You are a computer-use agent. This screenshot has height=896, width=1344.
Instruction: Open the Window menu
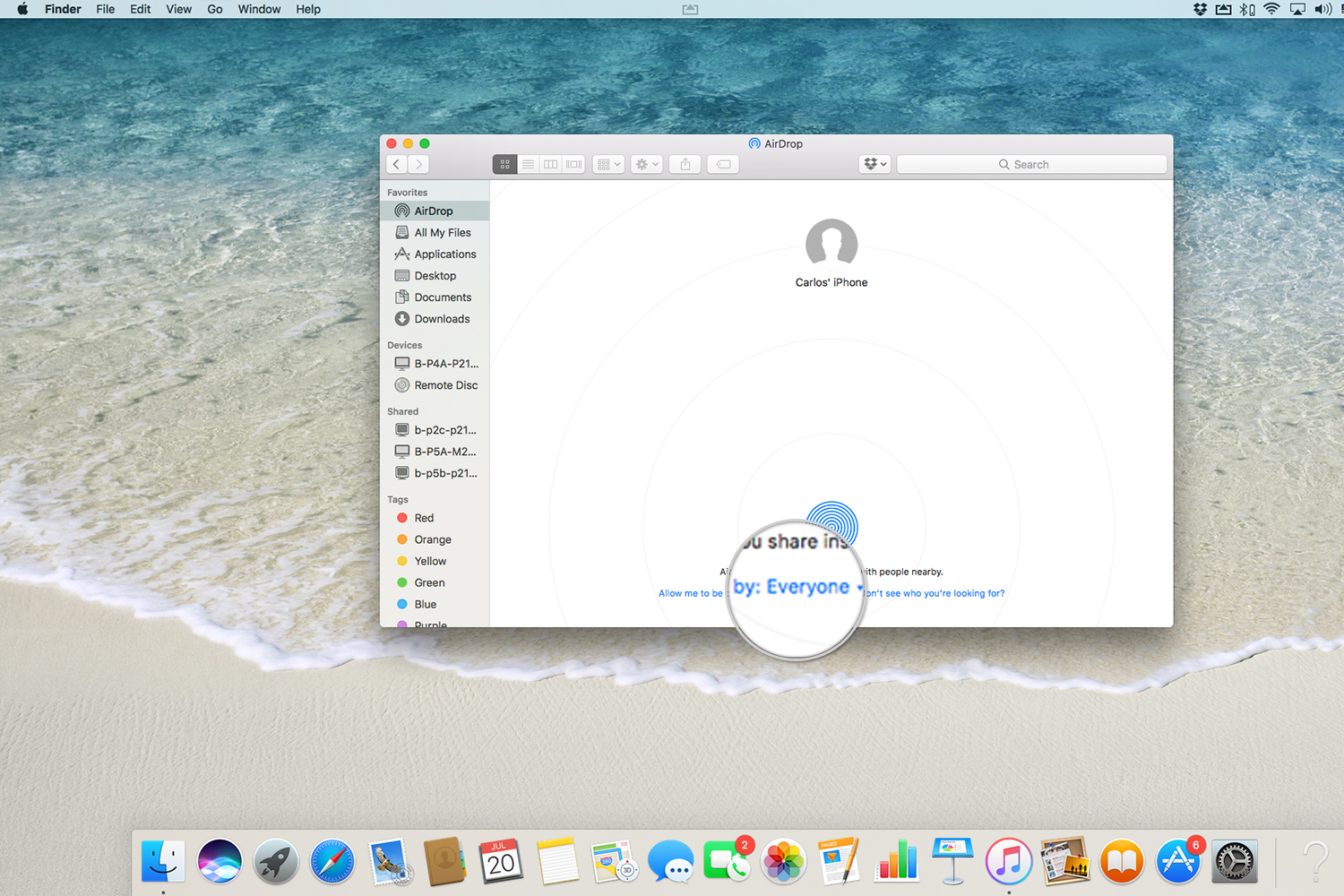260,9
